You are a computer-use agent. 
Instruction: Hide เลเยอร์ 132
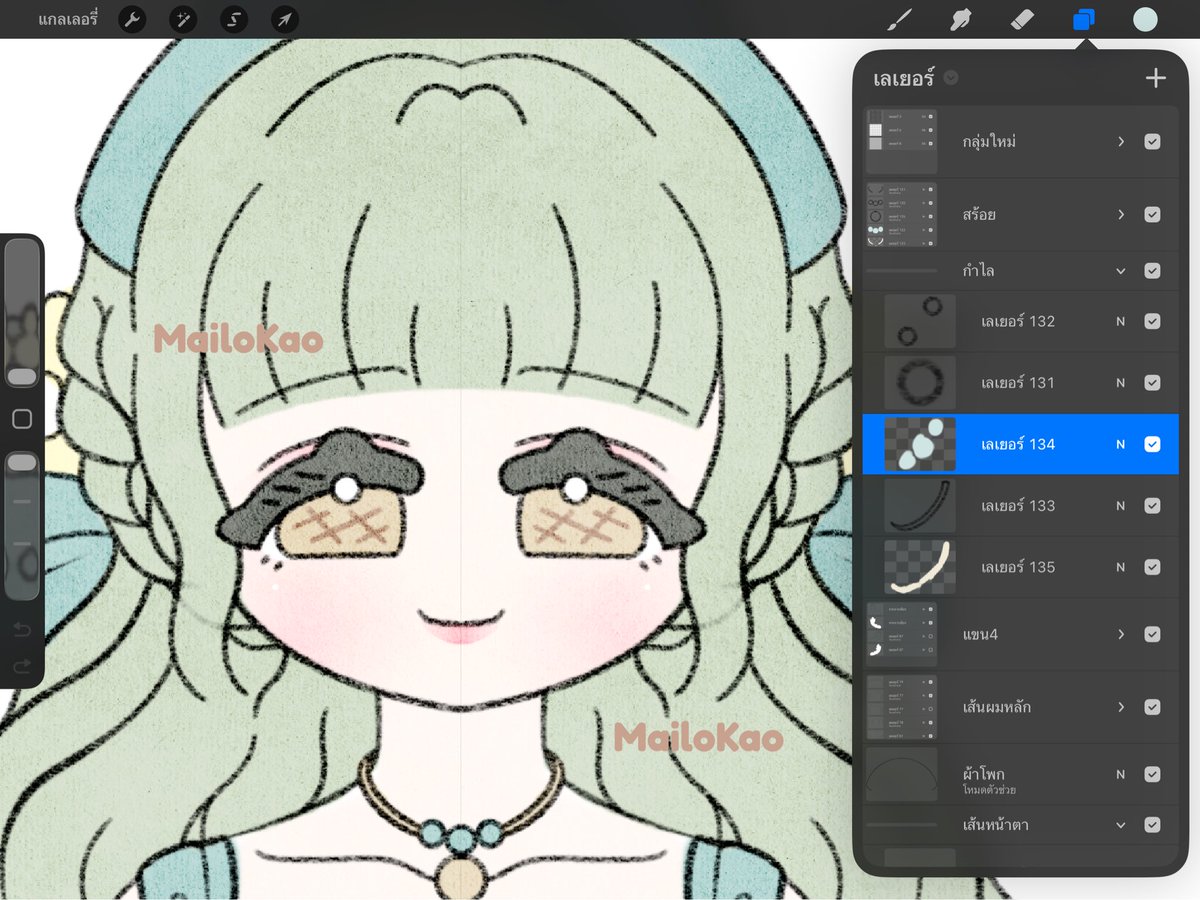(1152, 321)
